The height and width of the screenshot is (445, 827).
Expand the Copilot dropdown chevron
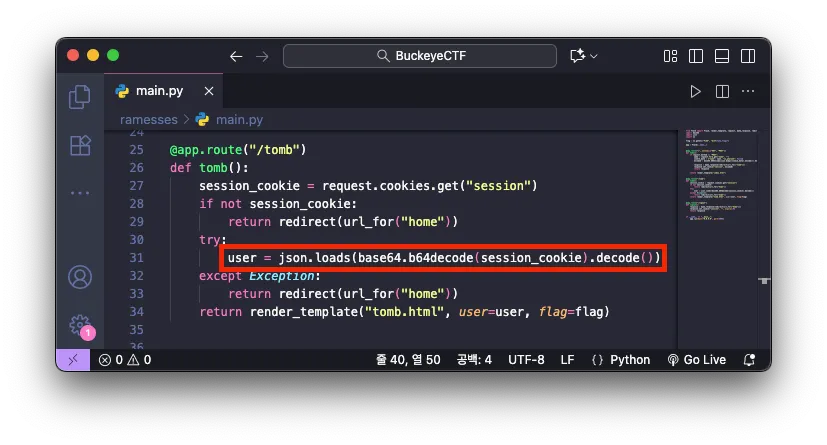coord(594,56)
